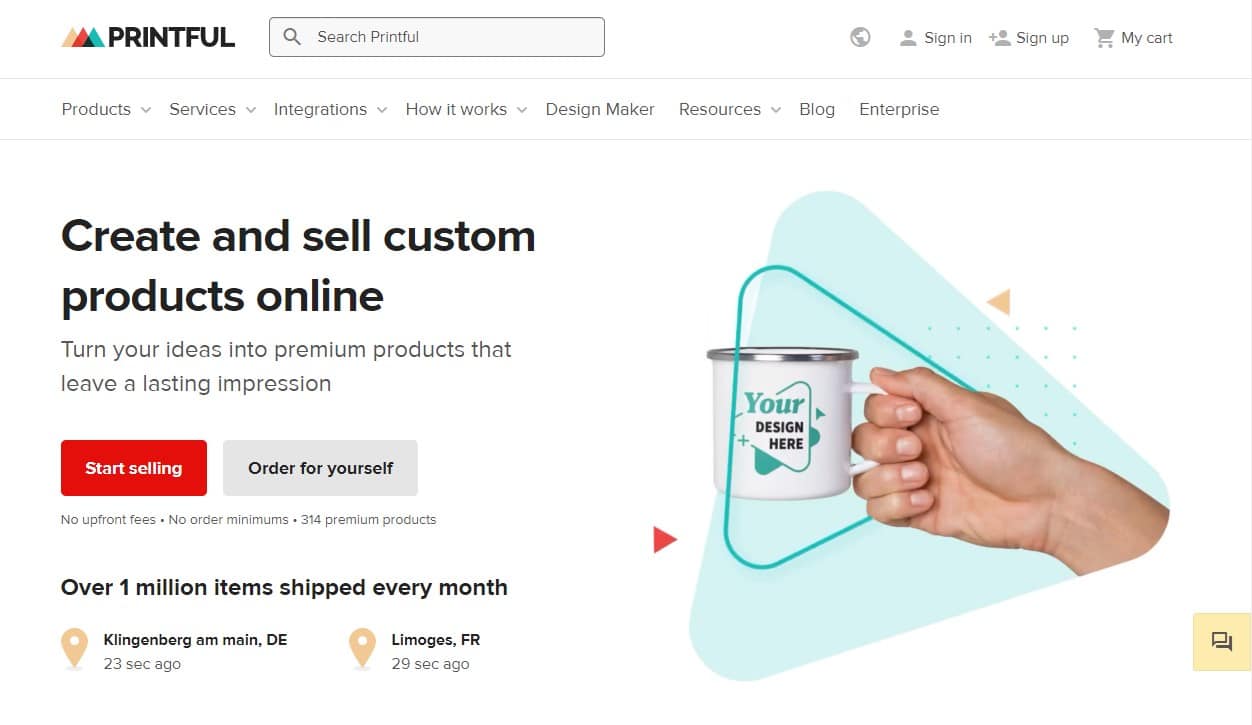Open the Design Maker
Image resolution: width=1252 pixels, height=725 pixels.
click(x=600, y=109)
